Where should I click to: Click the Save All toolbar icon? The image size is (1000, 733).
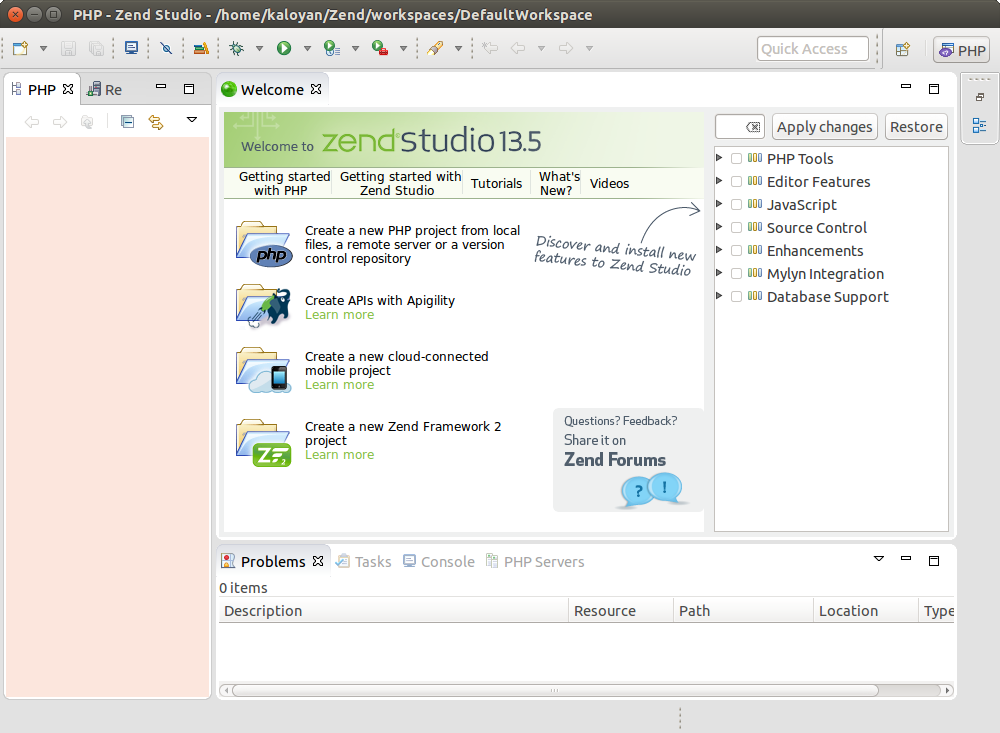[96, 48]
